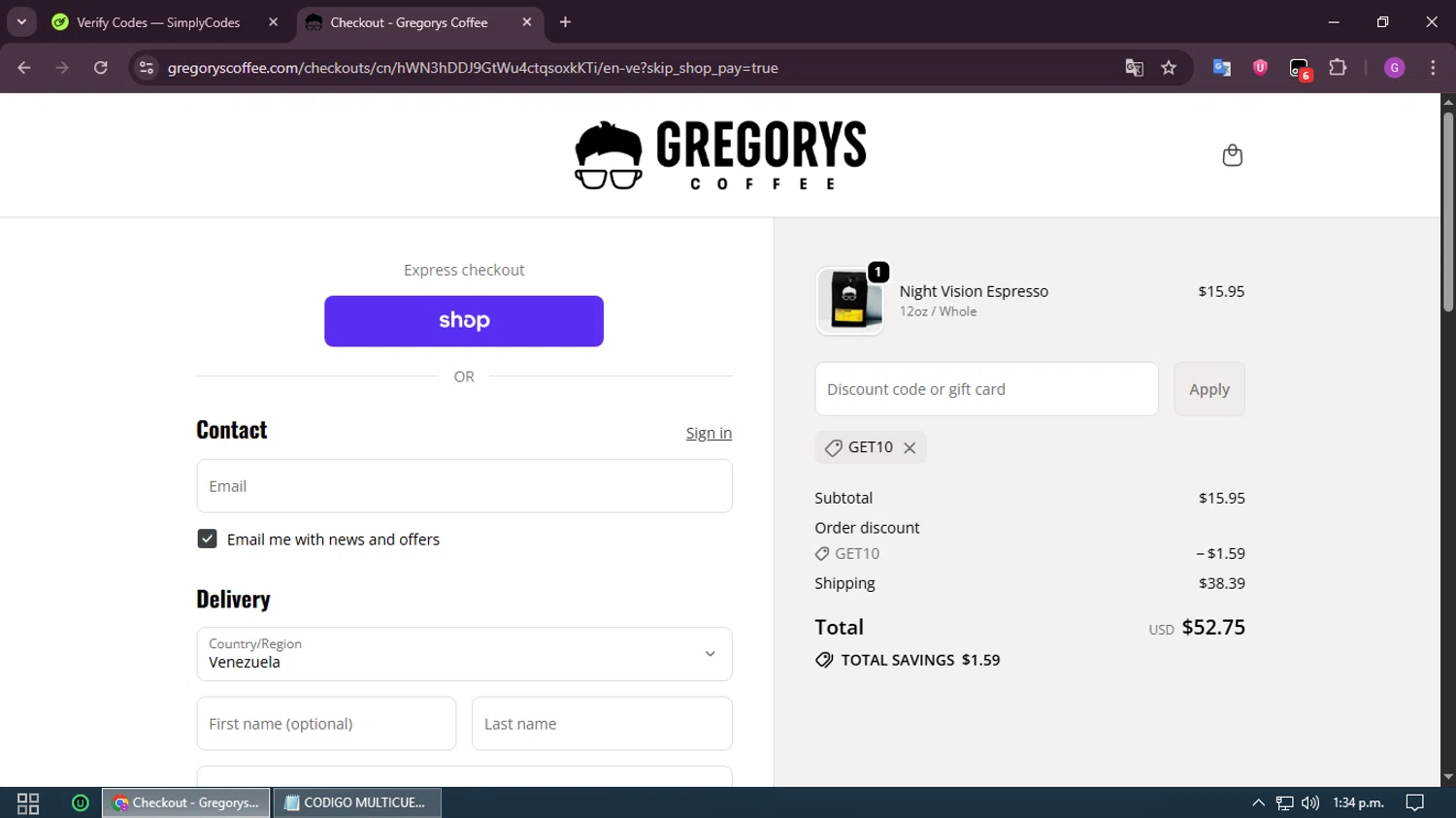Click the Night Vision Espresso product name

pos(974,291)
